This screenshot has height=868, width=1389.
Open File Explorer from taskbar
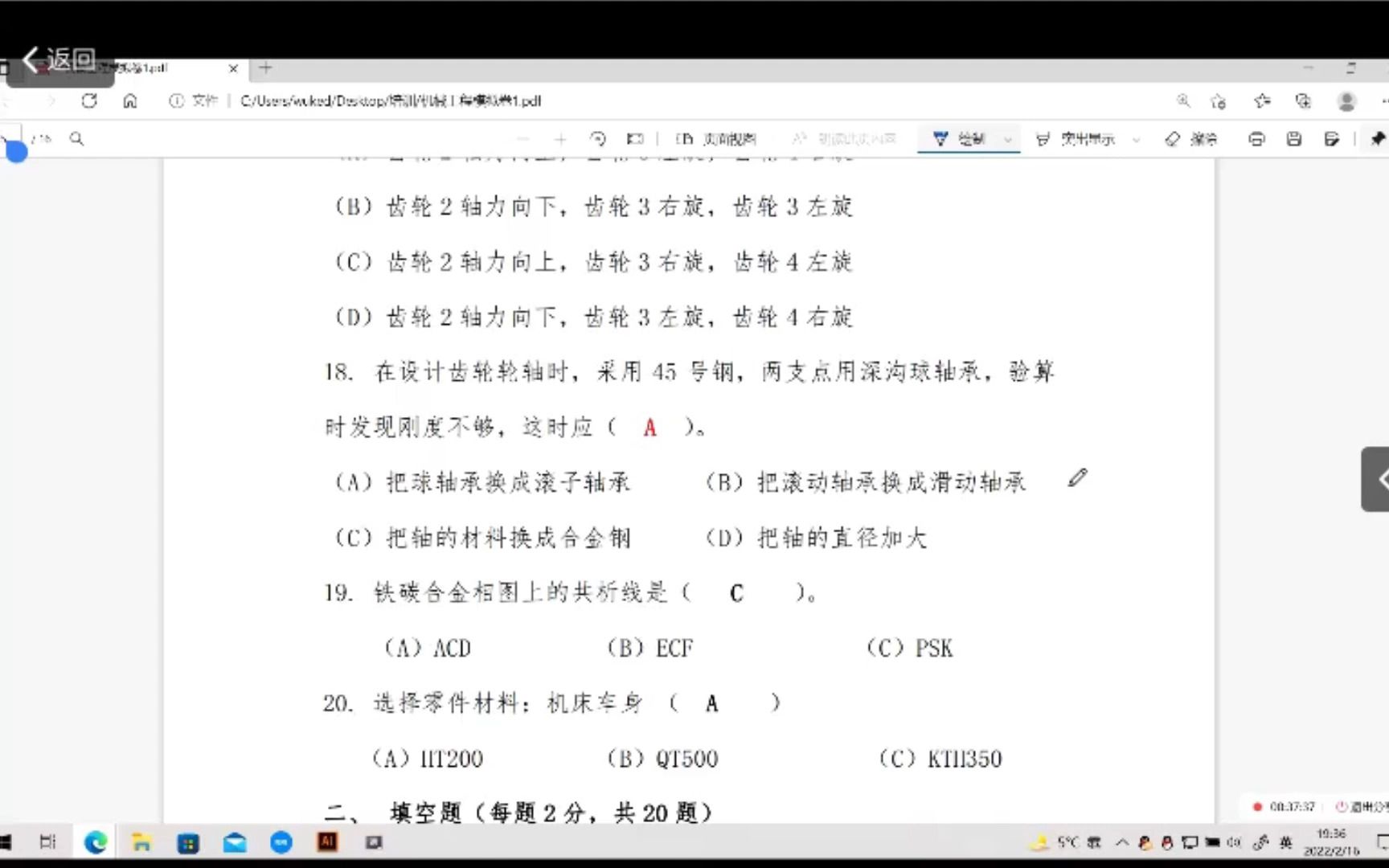(x=141, y=842)
